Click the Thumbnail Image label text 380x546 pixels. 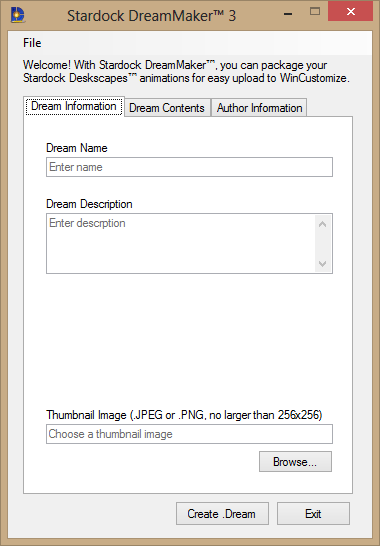coord(184,415)
